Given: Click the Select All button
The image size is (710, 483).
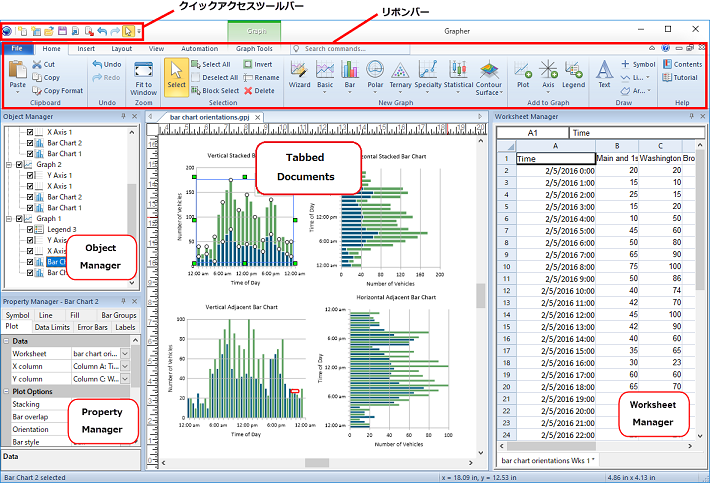Looking at the screenshot, I should tap(211, 64).
